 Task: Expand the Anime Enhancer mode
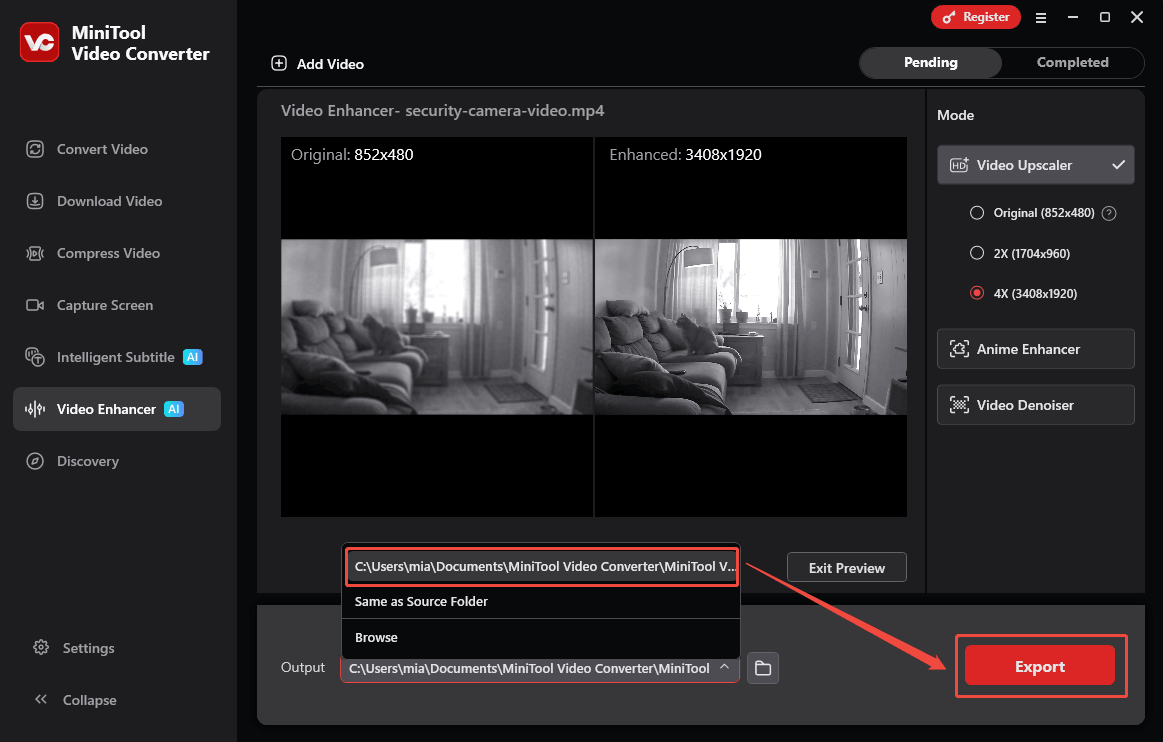[1035, 349]
